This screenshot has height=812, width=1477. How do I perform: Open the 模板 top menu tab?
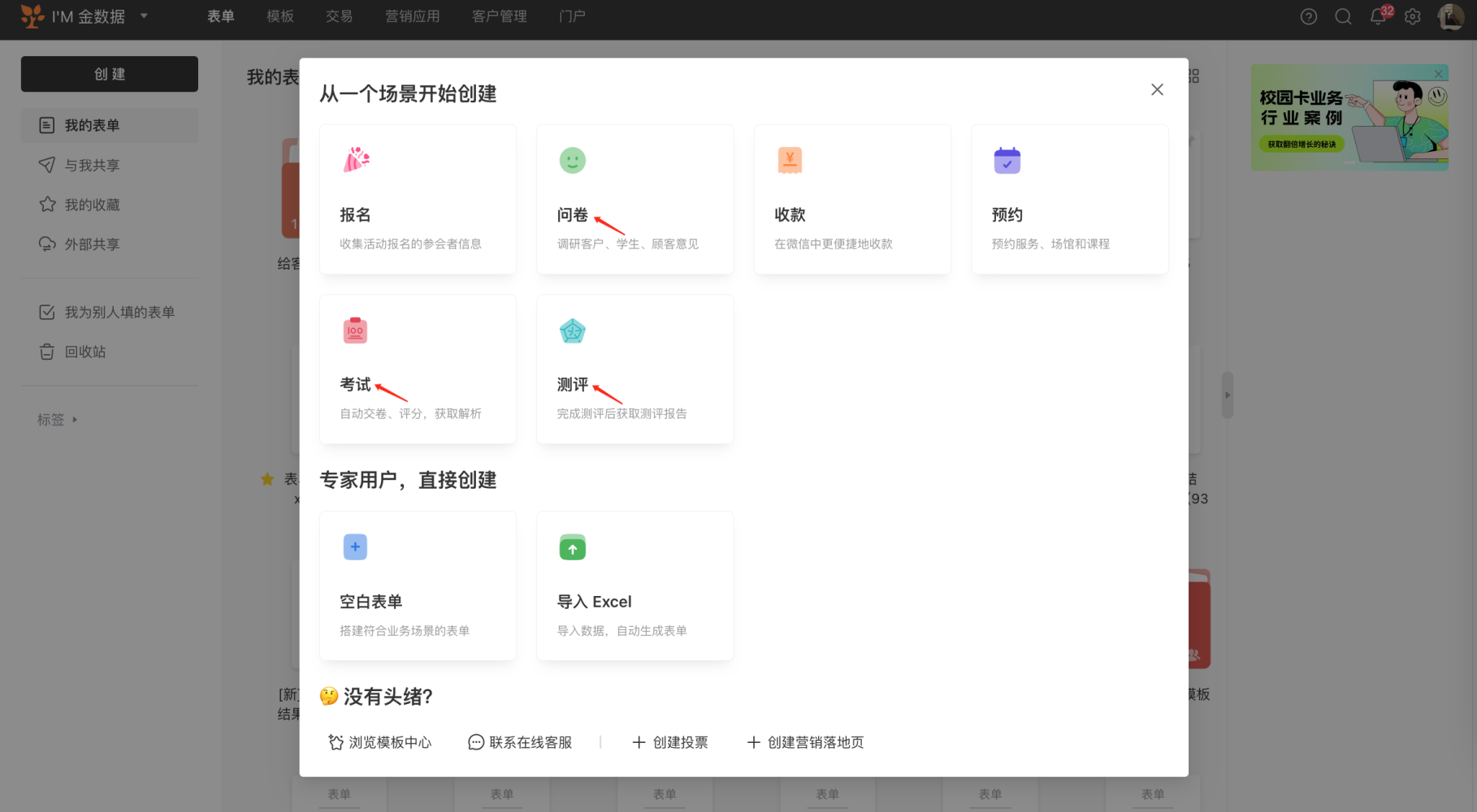[x=280, y=16]
